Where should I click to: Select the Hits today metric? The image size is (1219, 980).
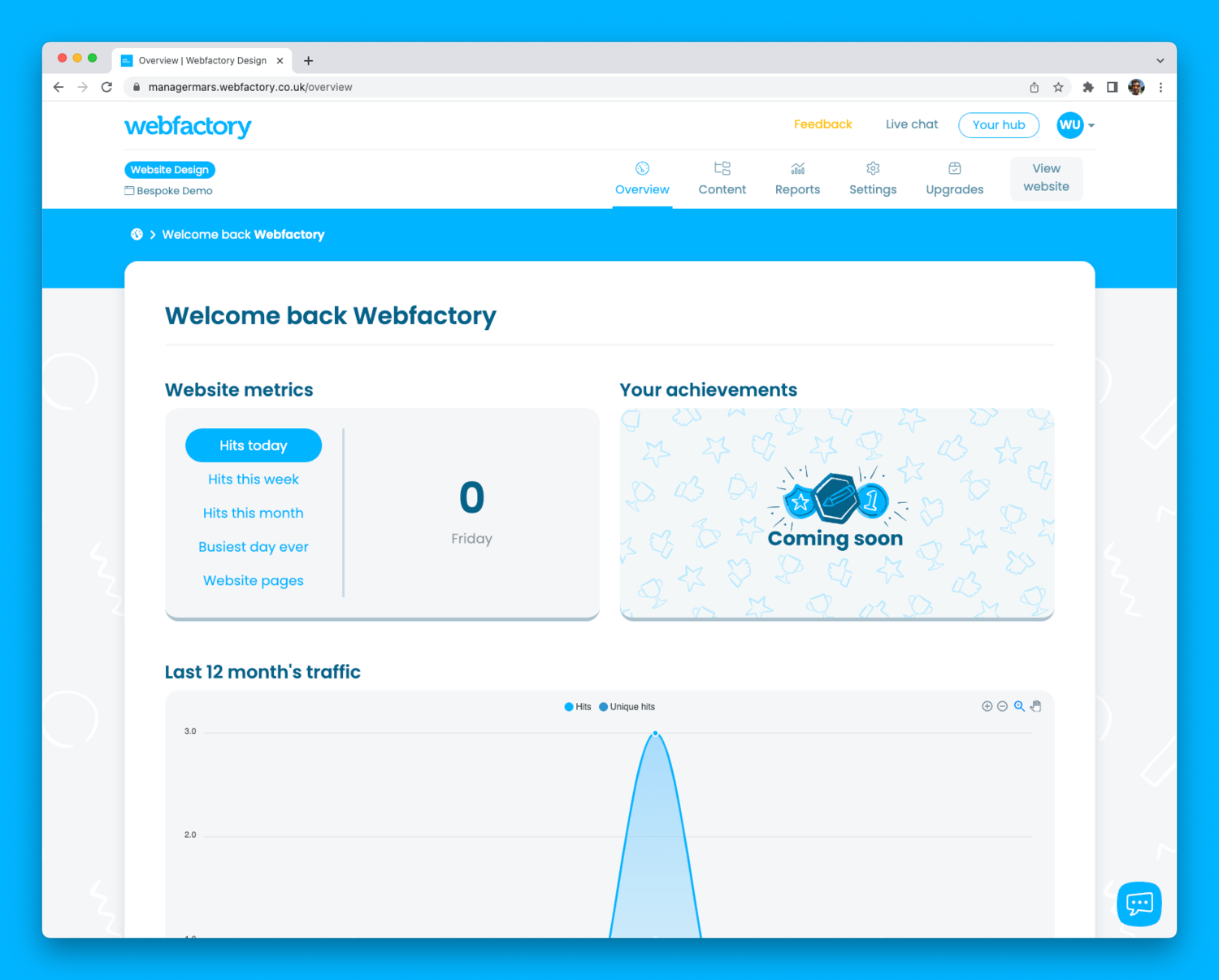pos(254,445)
